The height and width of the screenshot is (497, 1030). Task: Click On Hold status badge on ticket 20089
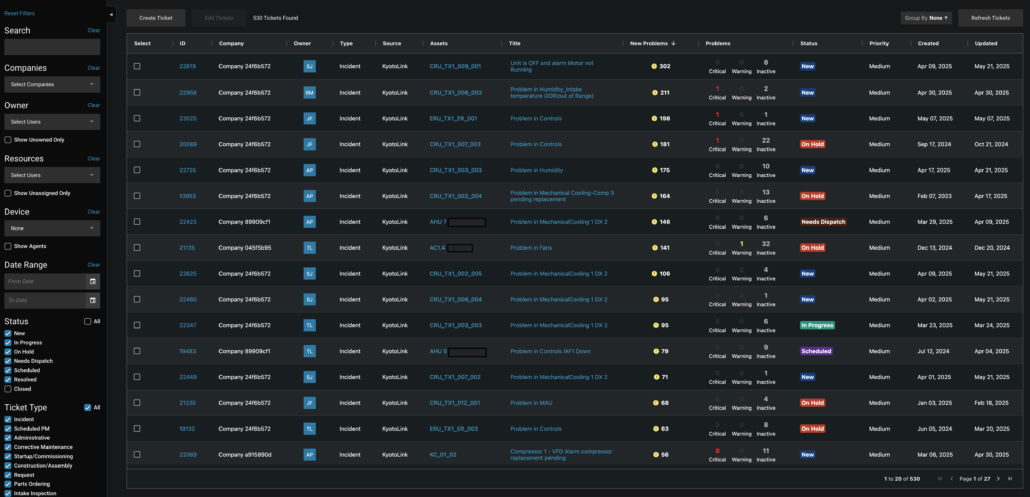click(813, 144)
